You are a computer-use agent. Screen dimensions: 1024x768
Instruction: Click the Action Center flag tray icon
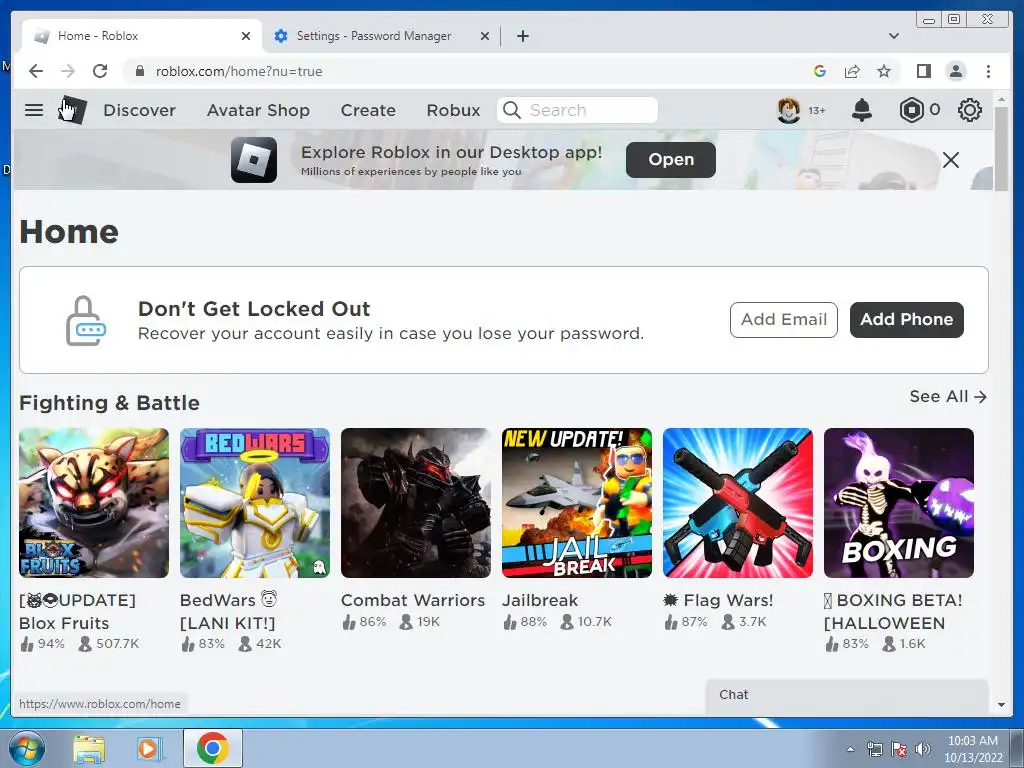899,749
